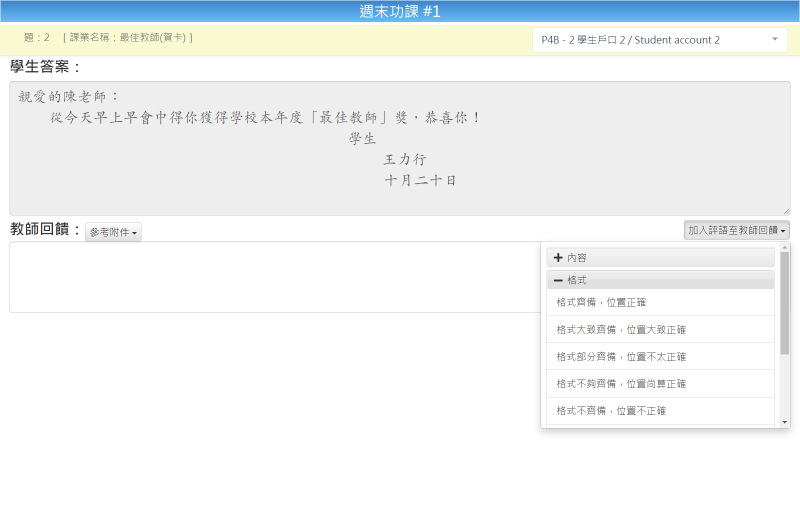Click the comment list scrollbar up arrow
This screenshot has width=800, height=509.
point(784,248)
